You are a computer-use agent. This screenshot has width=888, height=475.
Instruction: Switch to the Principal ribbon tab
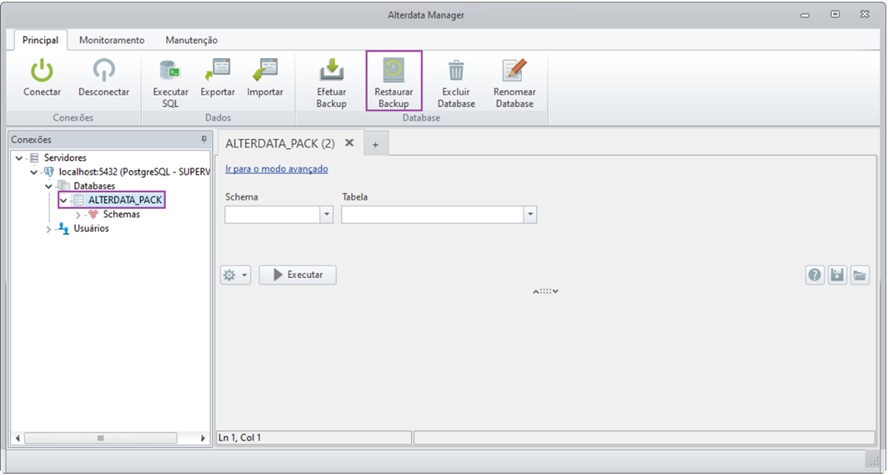pyautogui.click(x=40, y=40)
